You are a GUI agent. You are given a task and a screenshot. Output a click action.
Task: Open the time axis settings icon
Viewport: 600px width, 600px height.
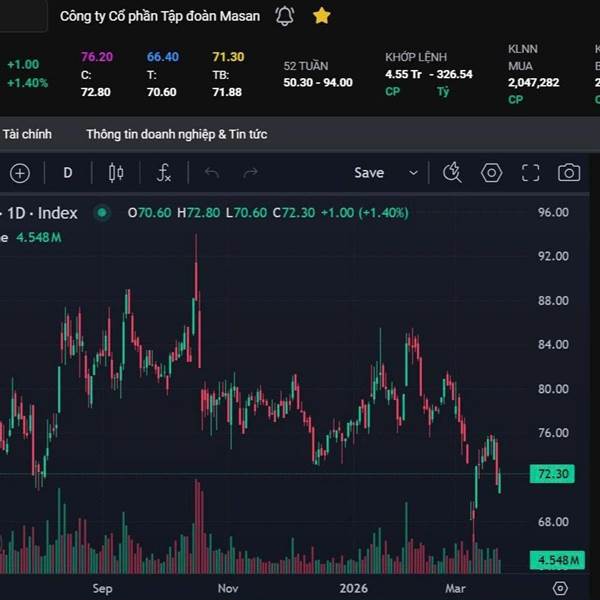560,588
